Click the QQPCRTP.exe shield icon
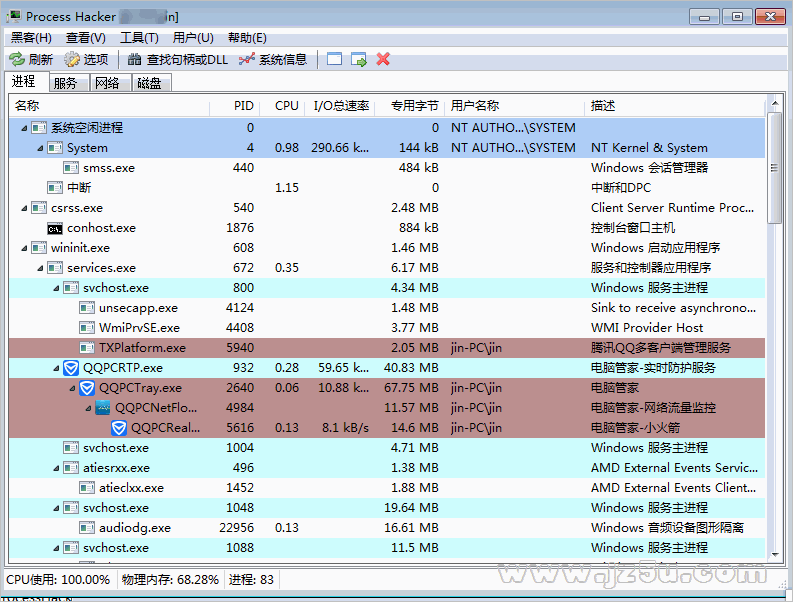 (x=71, y=368)
